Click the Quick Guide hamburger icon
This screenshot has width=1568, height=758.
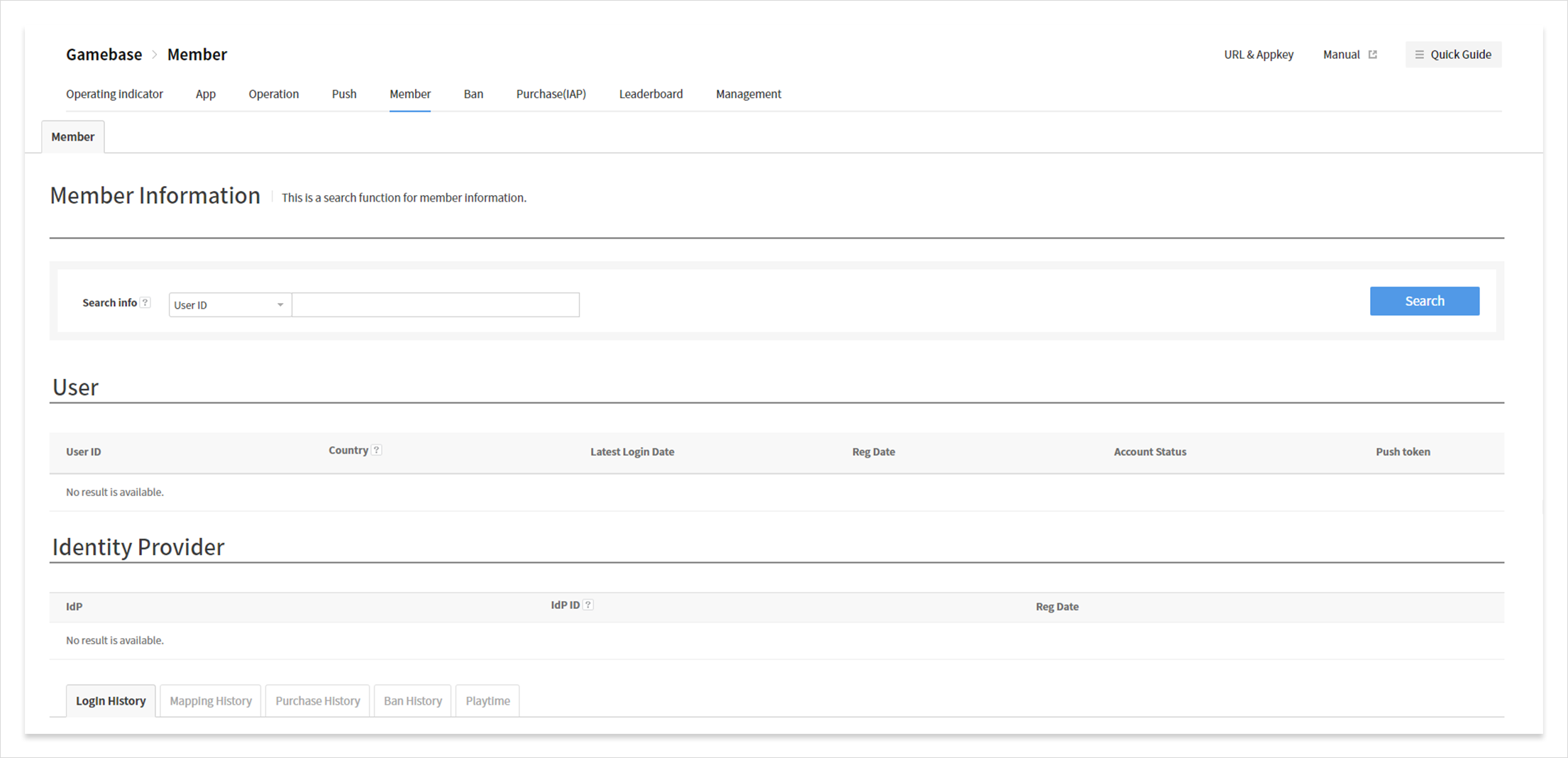coord(1420,55)
